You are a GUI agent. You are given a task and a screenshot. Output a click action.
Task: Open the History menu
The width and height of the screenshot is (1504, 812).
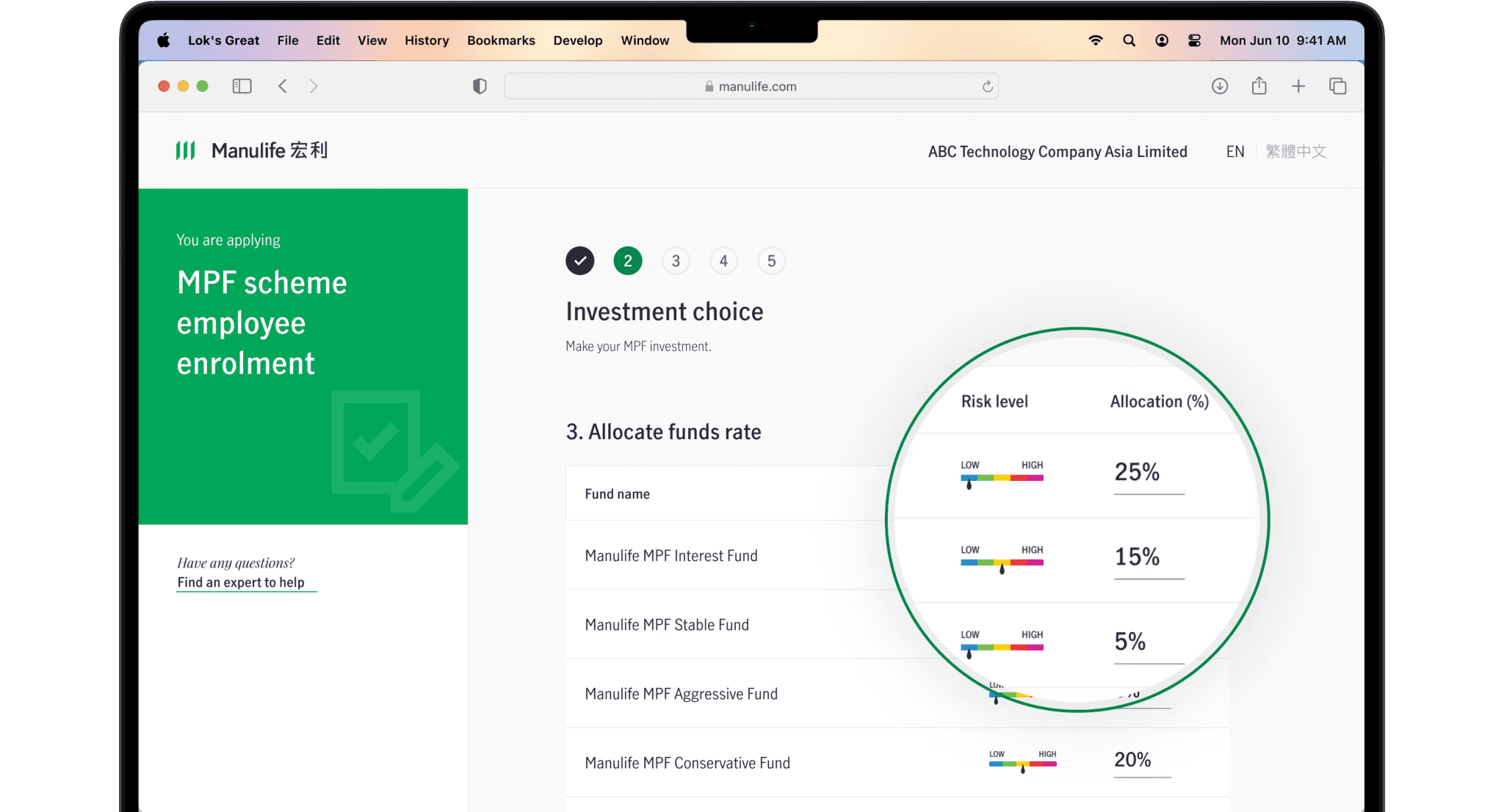tap(427, 40)
